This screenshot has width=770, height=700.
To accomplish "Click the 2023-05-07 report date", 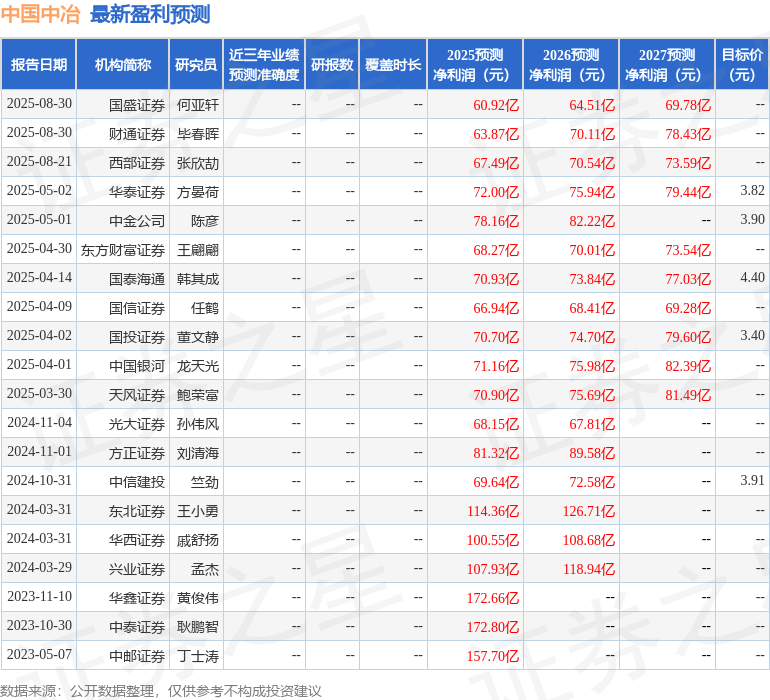I will coord(39,655).
